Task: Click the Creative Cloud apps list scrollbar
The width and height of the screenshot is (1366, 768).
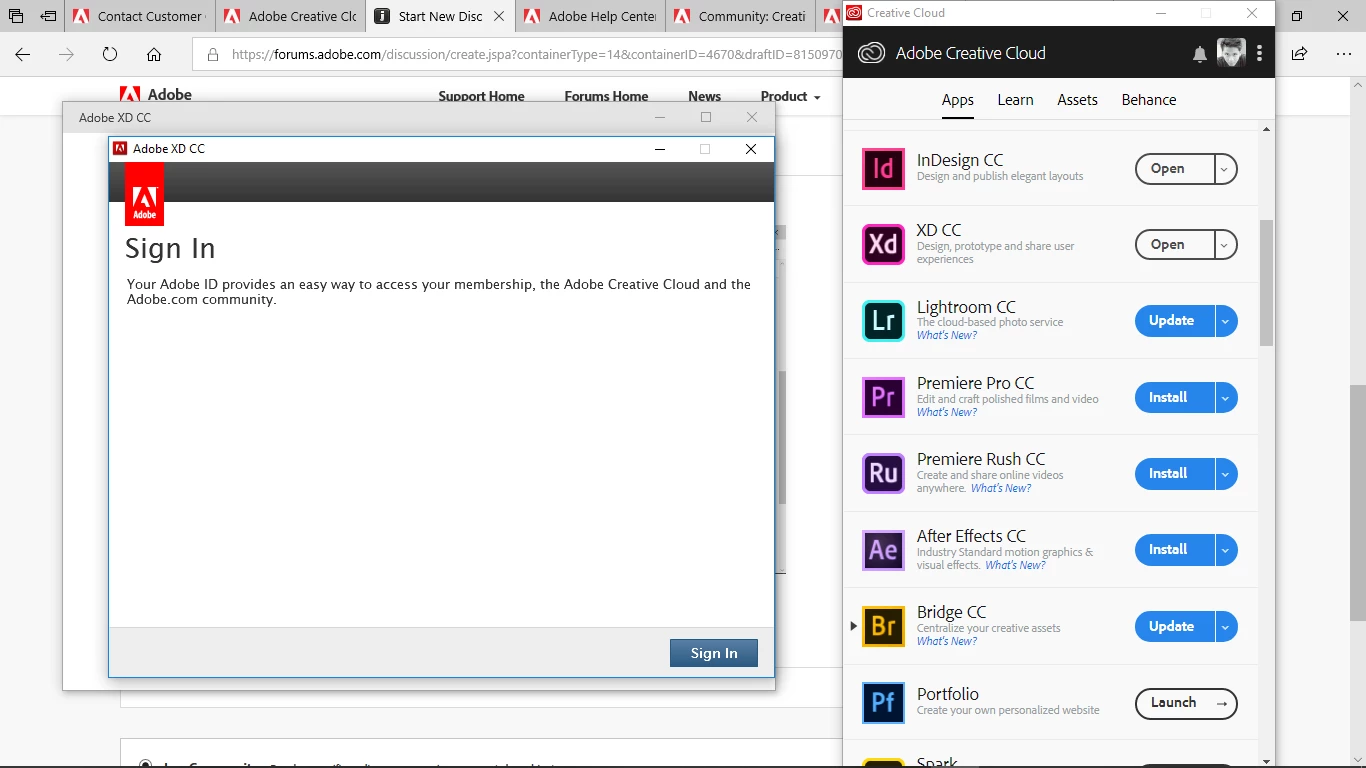Action: click(x=1266, y=283)
